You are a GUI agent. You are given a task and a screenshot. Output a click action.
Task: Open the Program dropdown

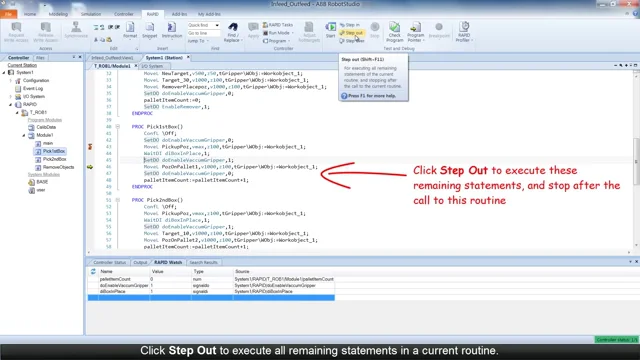click(277, 41)
